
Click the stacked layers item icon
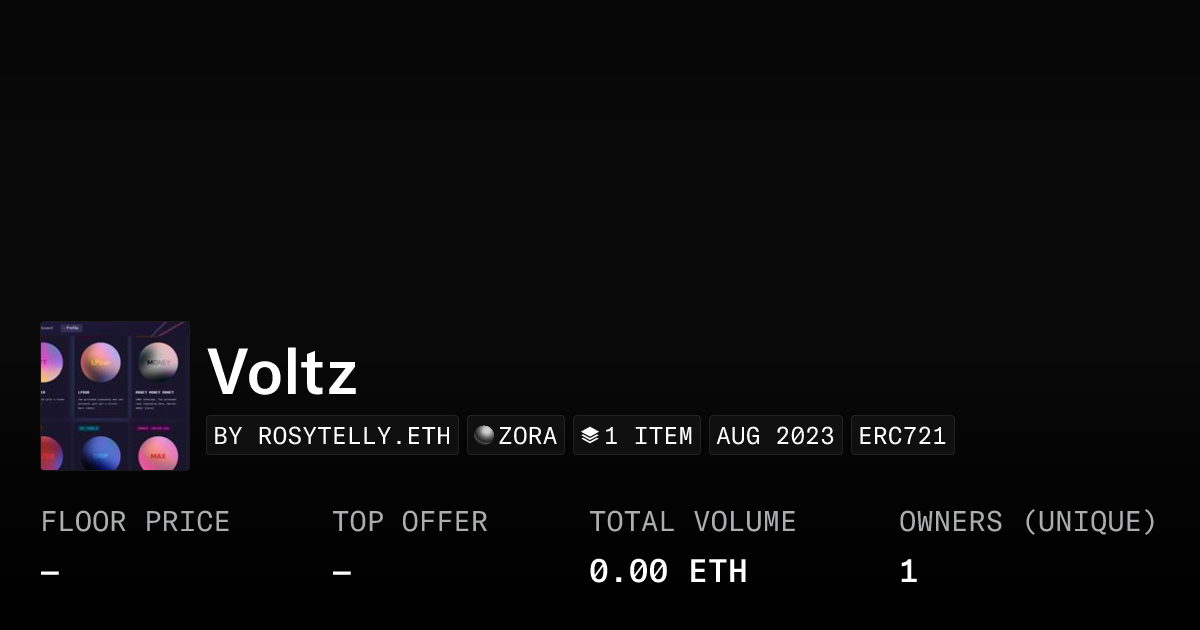tap(590, 436)
